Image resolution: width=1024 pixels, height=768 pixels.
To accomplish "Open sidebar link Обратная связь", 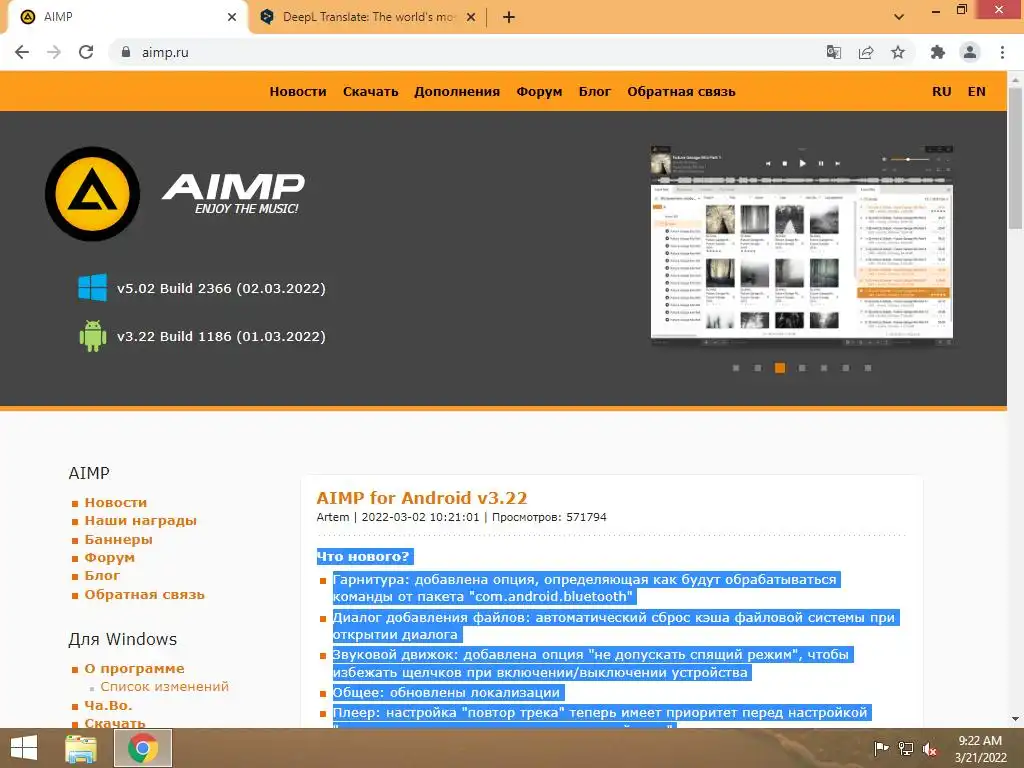I will coord(144,595).
